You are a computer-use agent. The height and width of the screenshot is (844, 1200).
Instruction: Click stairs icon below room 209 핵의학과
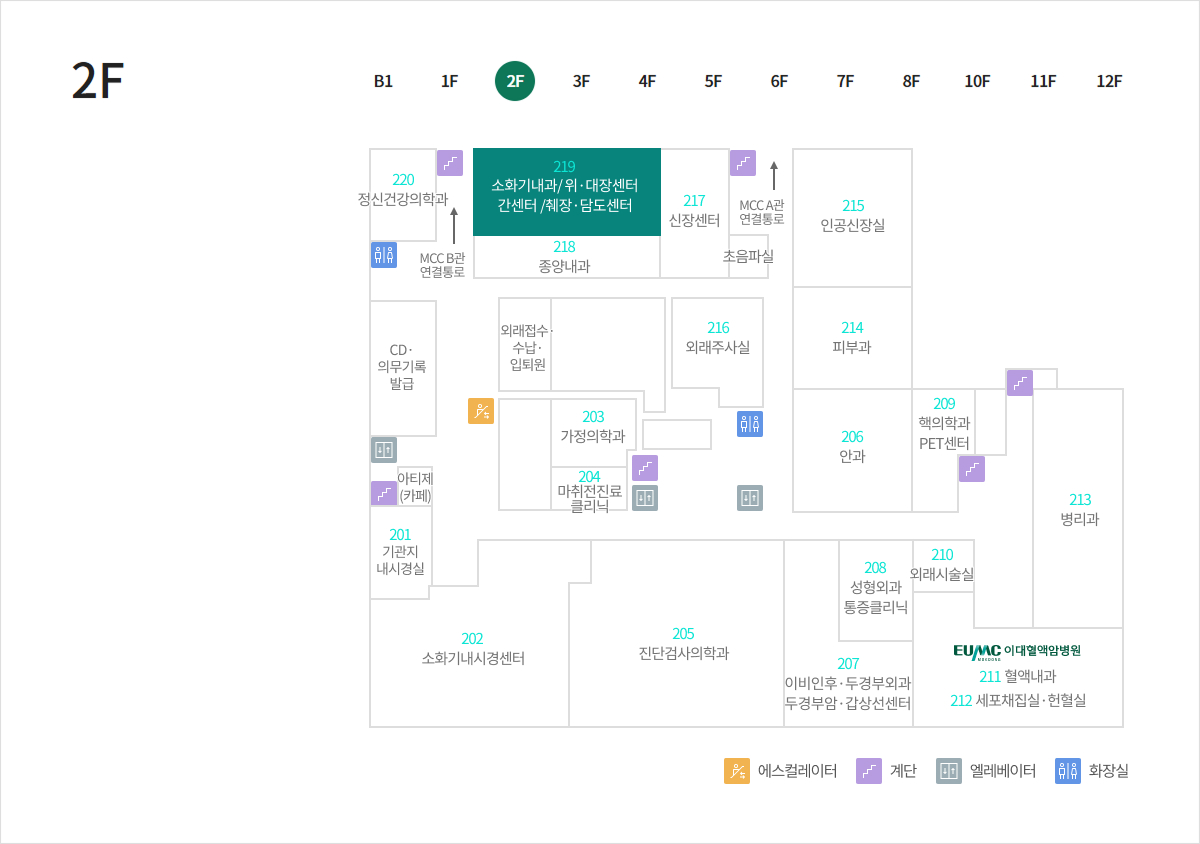pyautogui.click(x=972, y=469)
